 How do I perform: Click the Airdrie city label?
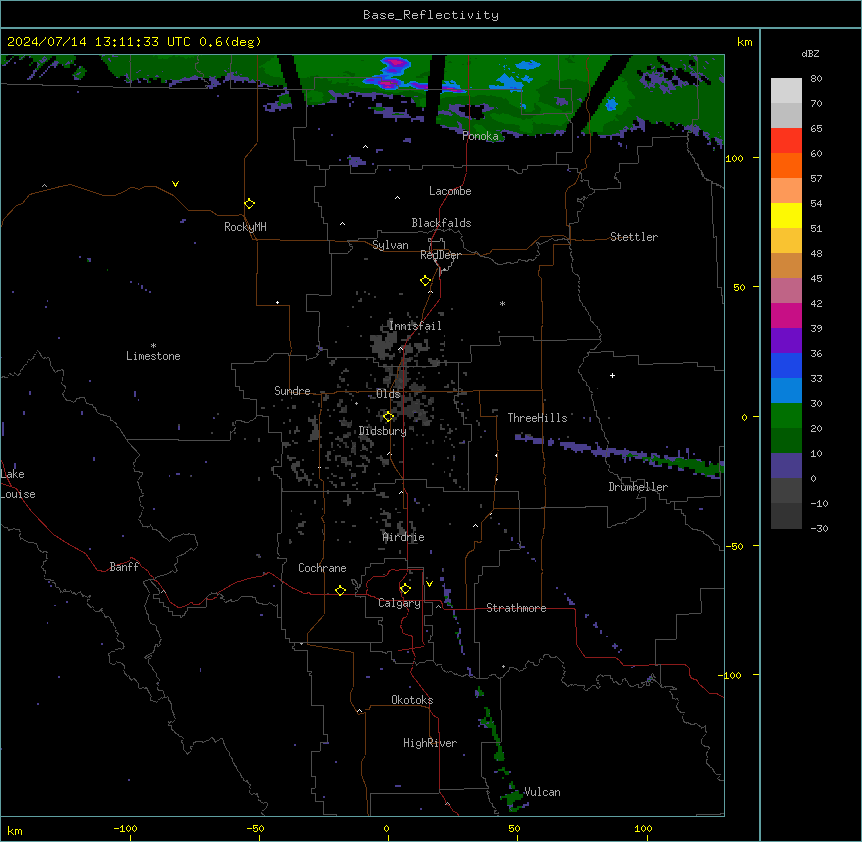(x=404, y=537)
